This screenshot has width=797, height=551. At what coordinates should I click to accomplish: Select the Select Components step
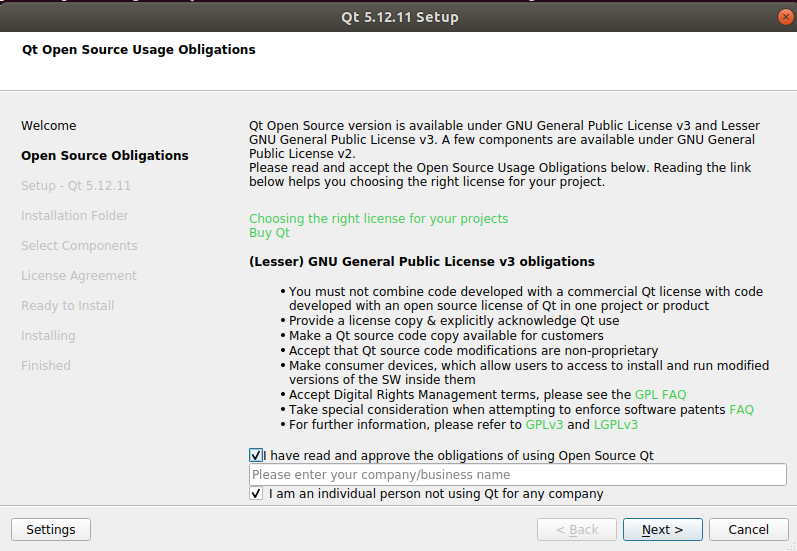pyautogui.click(x=79, y=246)
